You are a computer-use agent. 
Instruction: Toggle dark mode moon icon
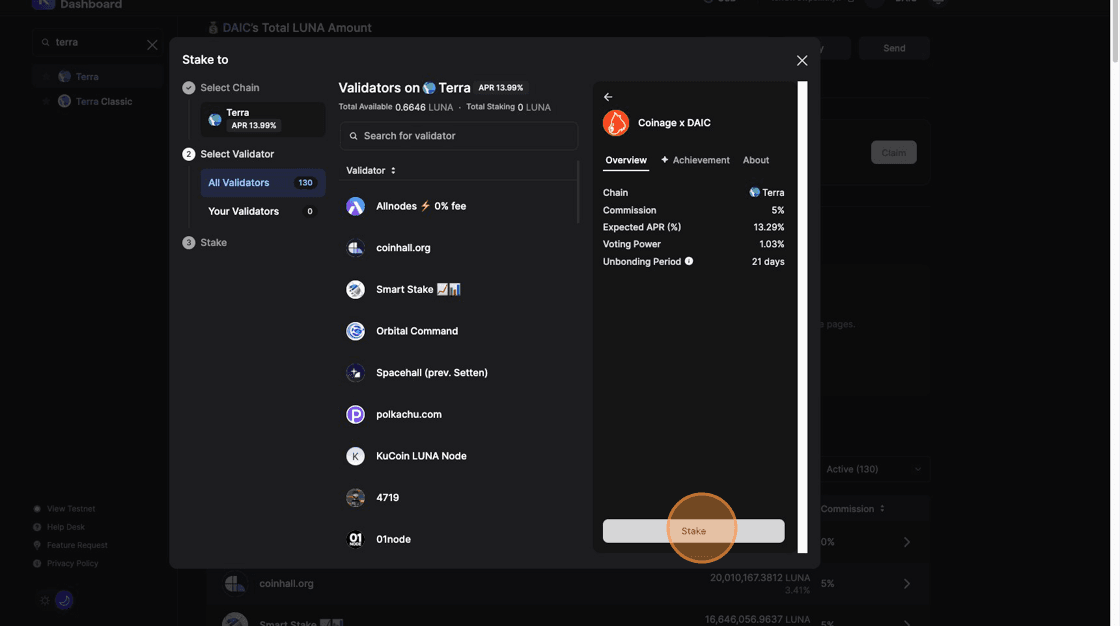pyautogui.click(x=64, y=600)
